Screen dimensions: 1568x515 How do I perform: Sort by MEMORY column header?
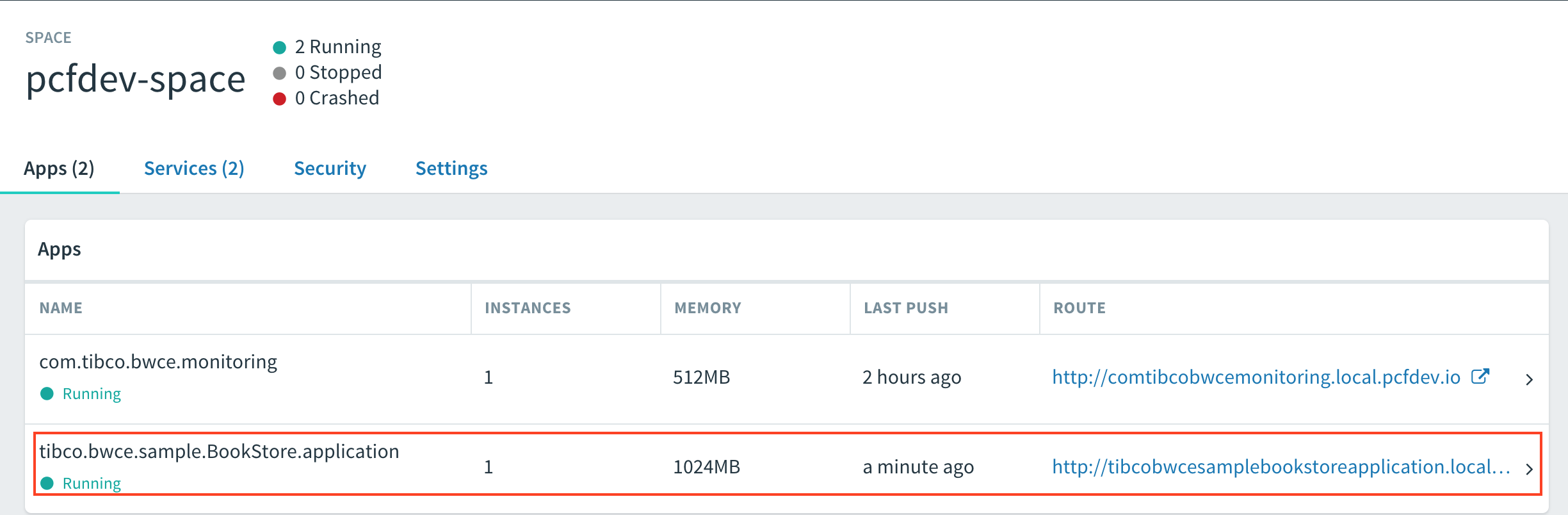pyautogui.click(x=707, y=308)
